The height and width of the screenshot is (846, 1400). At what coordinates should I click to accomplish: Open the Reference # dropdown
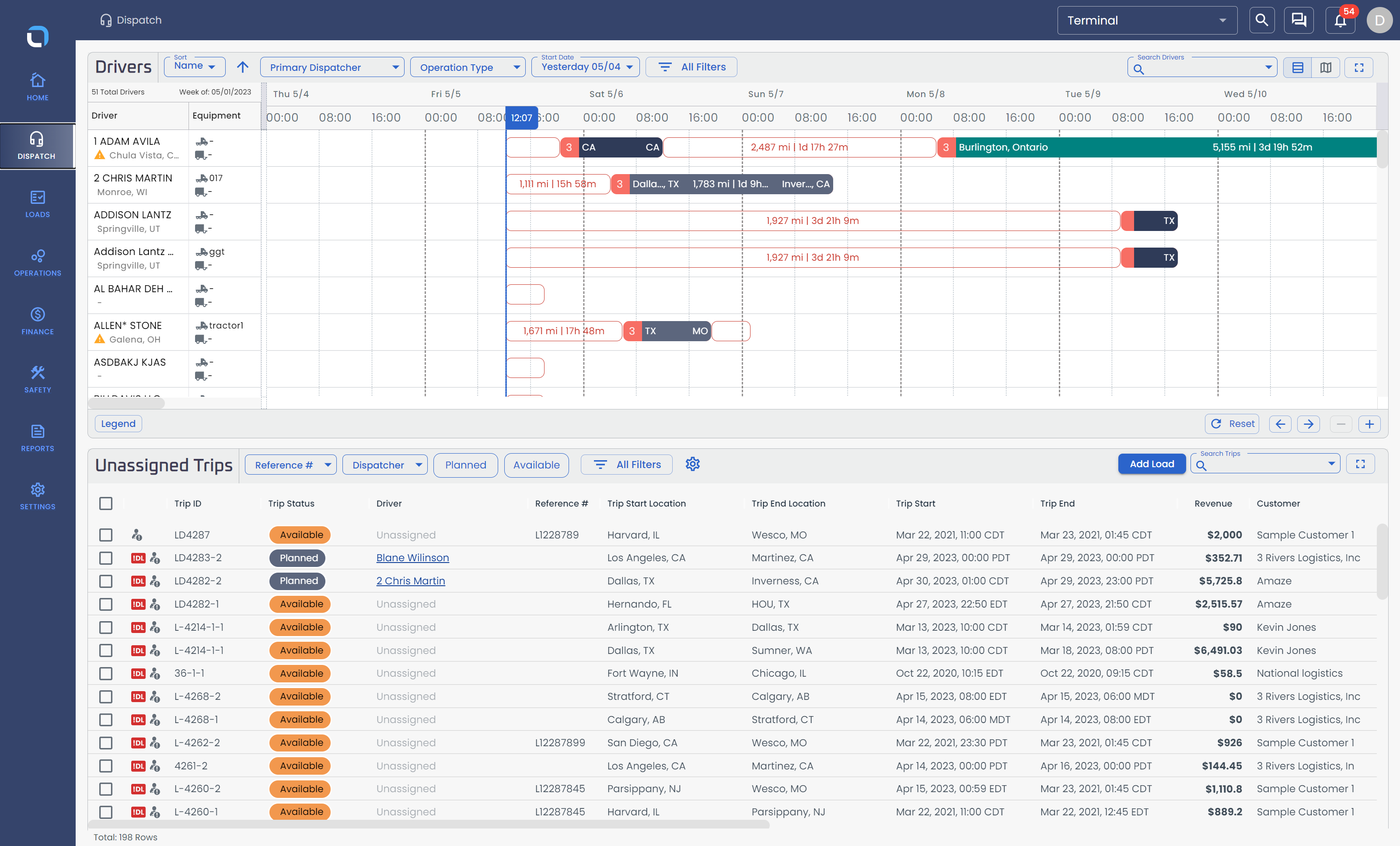pos(290,465)
